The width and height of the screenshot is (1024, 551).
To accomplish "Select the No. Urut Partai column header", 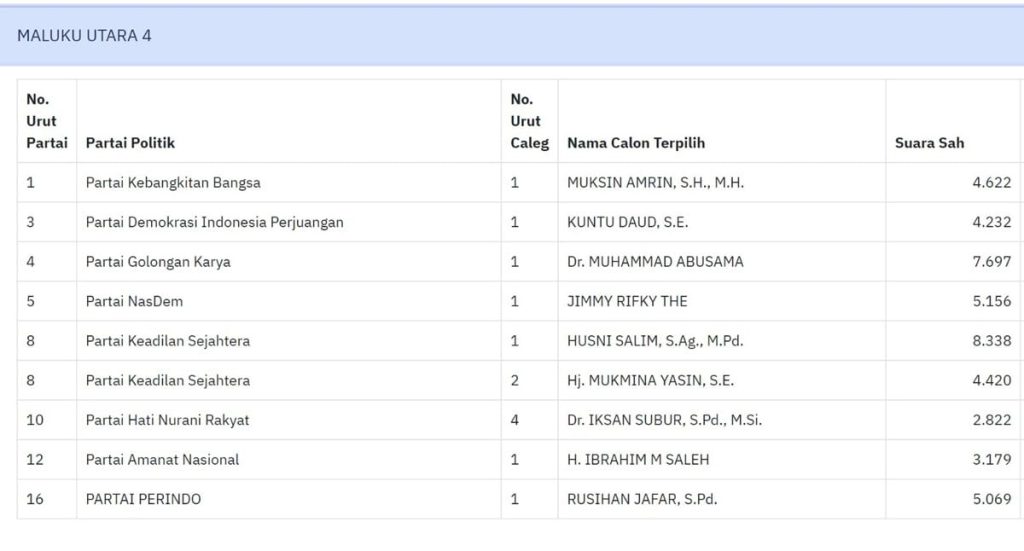I will pos(46,121).
